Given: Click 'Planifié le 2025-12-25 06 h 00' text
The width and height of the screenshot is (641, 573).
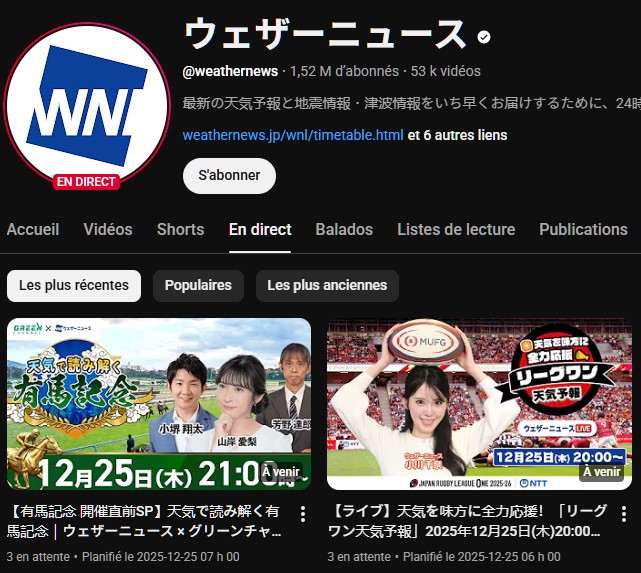Looking at the screenshot, I should click(x=482, y=557).
